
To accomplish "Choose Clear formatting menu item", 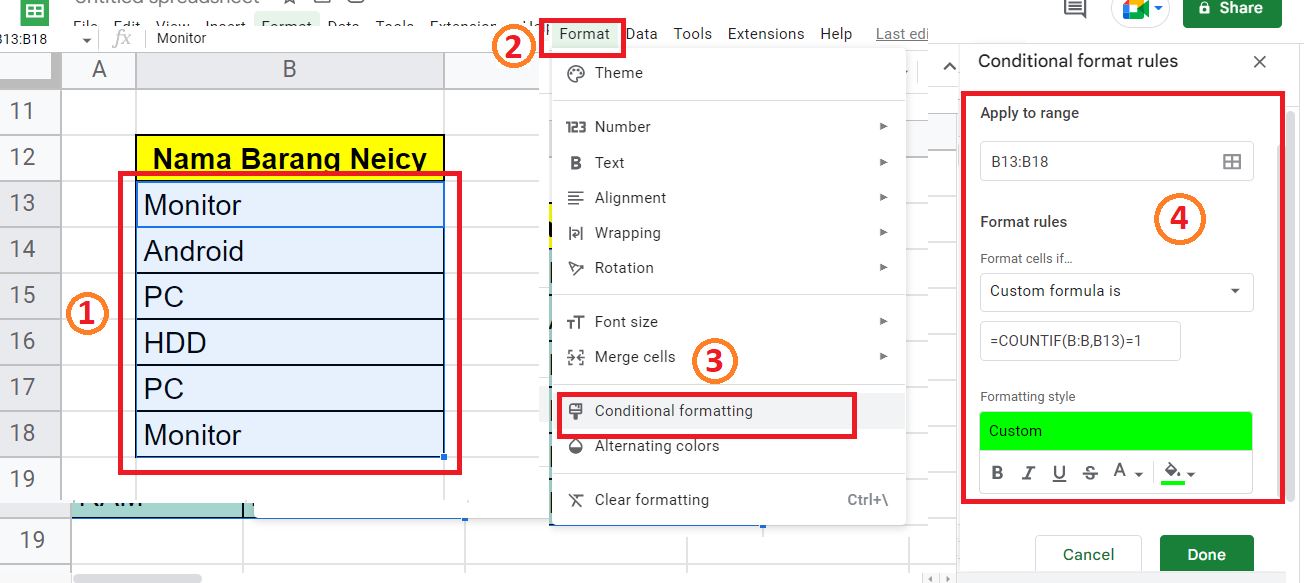I will pyautogui.click(x=729, y=500).
